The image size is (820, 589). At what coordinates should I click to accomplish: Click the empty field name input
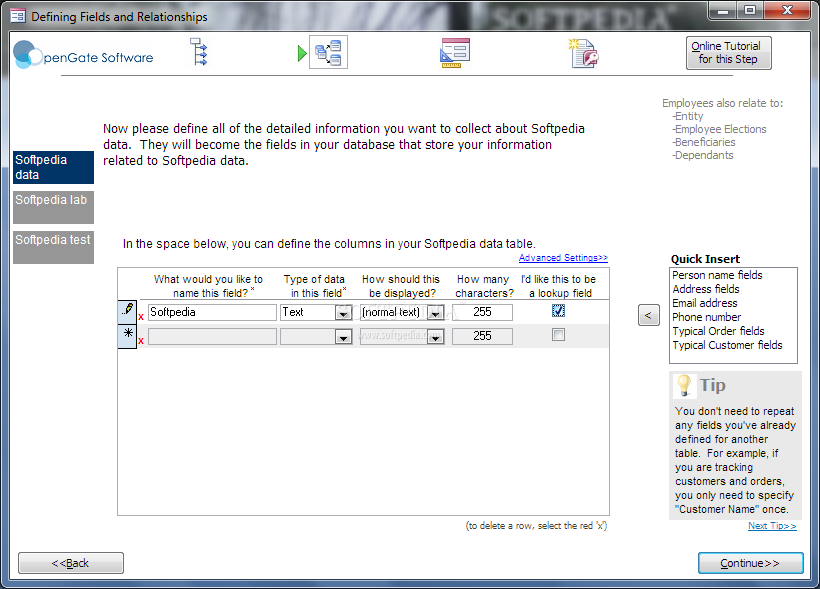[212, 336]
